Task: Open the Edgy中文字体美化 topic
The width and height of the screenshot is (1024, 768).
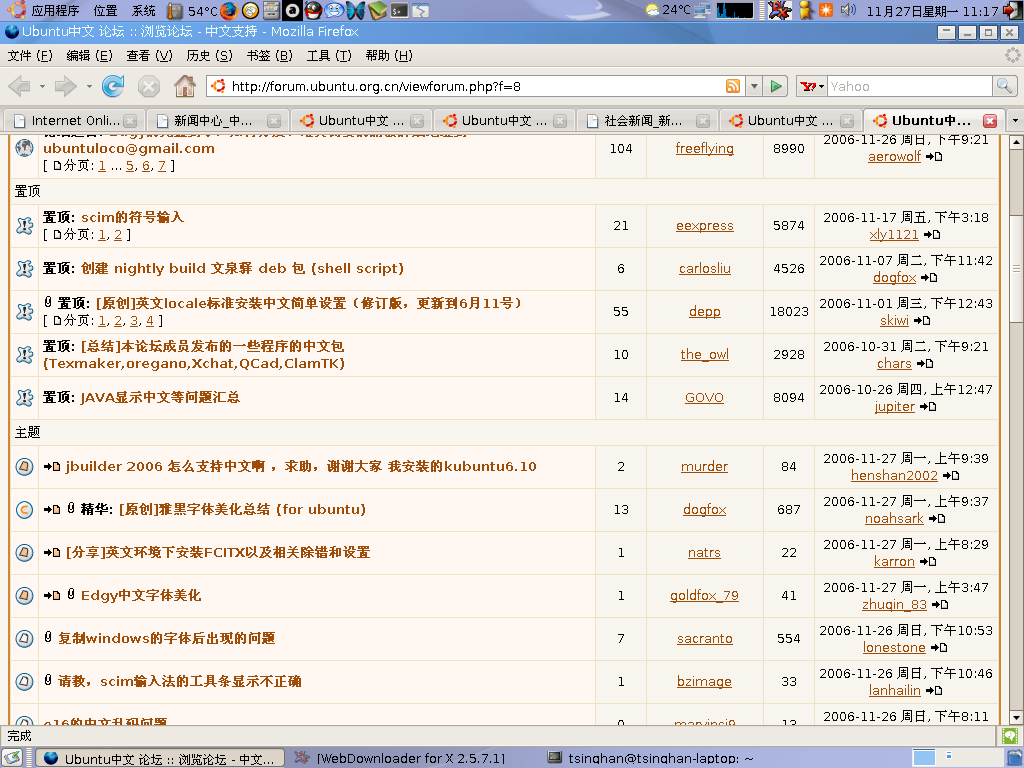Action: [x=141, y=595]
